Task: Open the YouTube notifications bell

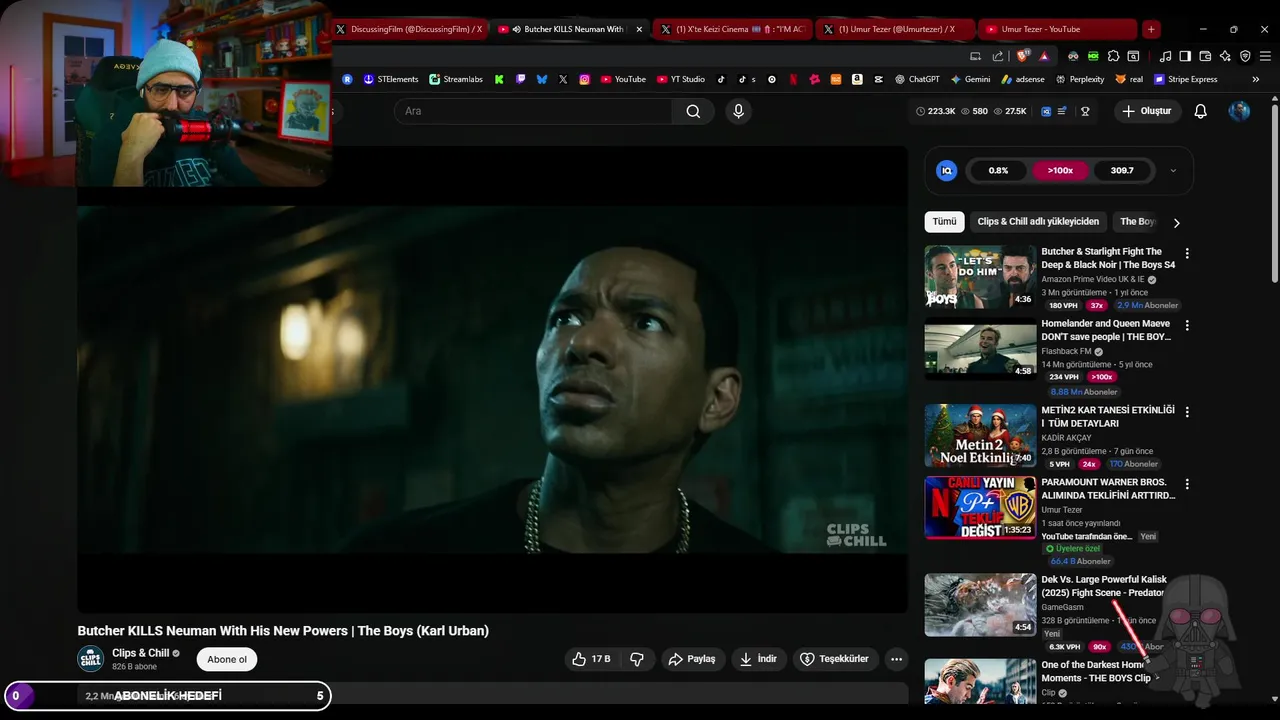Action: 1200,111
